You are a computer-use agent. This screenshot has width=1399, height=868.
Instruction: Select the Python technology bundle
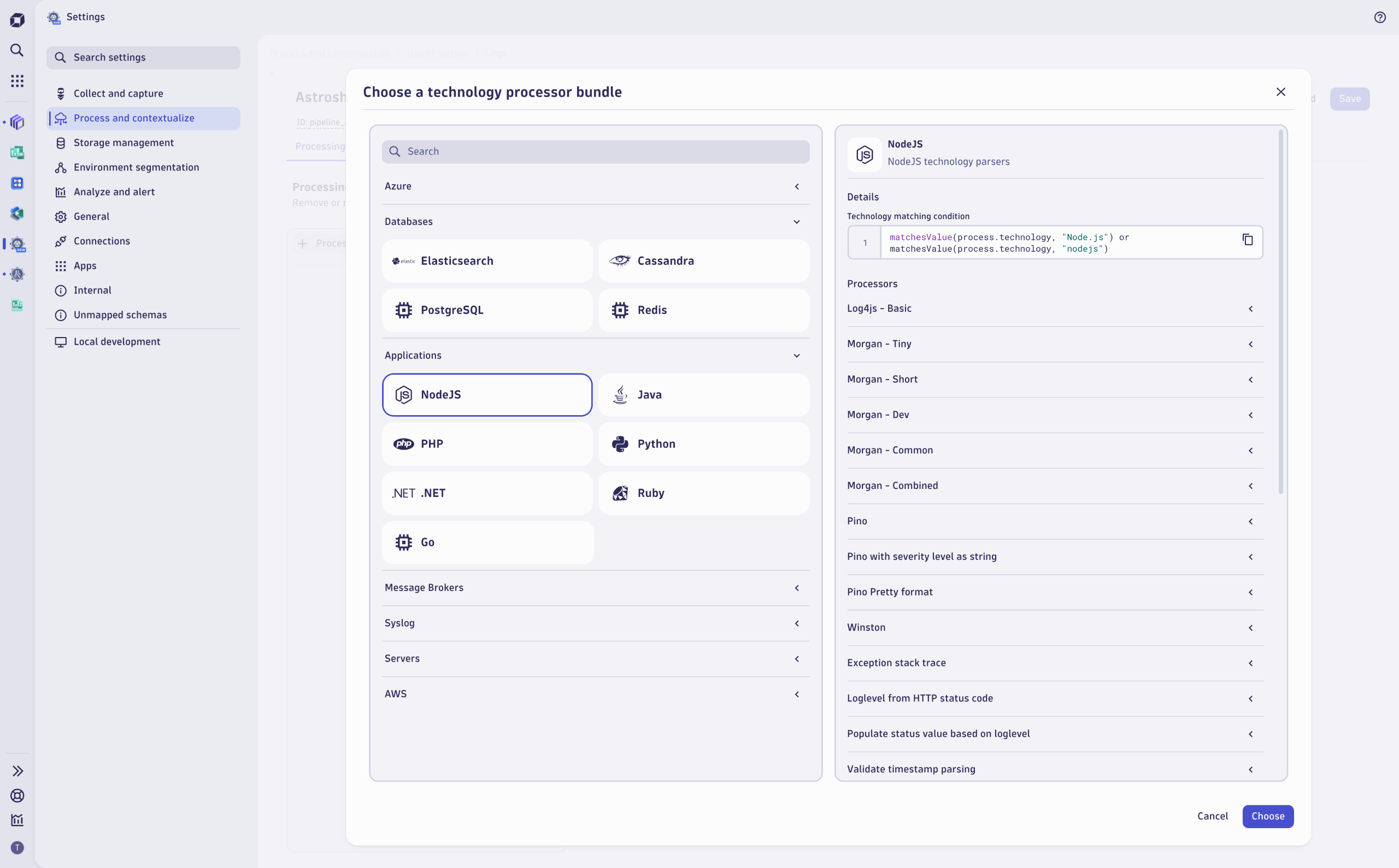(703, 444)
